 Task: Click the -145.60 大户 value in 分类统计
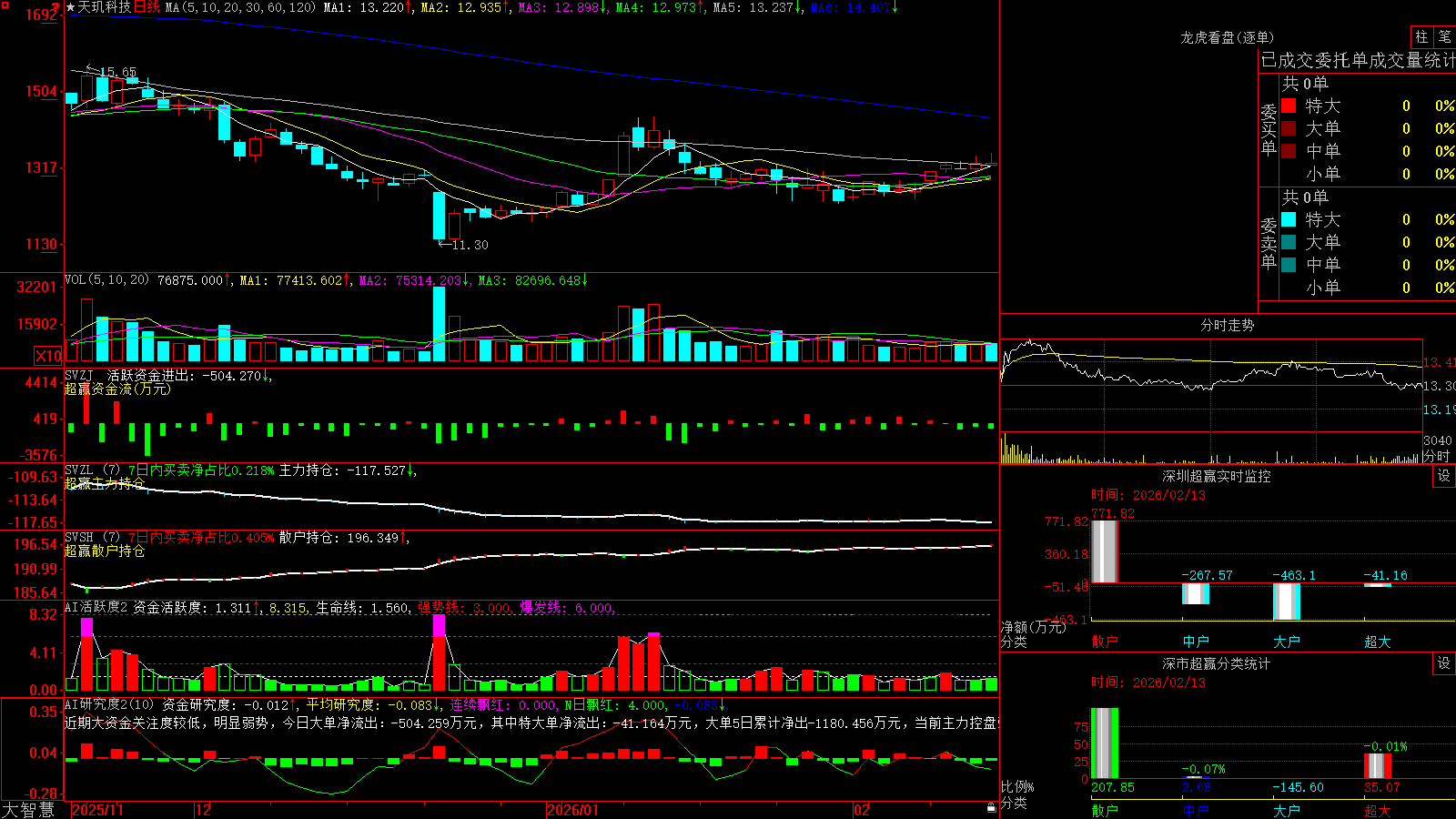(x=1298, y=787)
